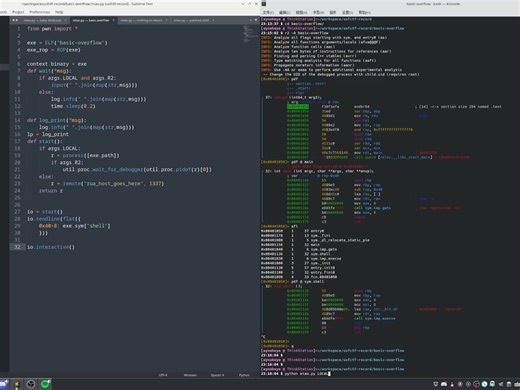Click the Konsole window icon in title bar
Viewport: 520px width, 390px height.
pos(264,4)
